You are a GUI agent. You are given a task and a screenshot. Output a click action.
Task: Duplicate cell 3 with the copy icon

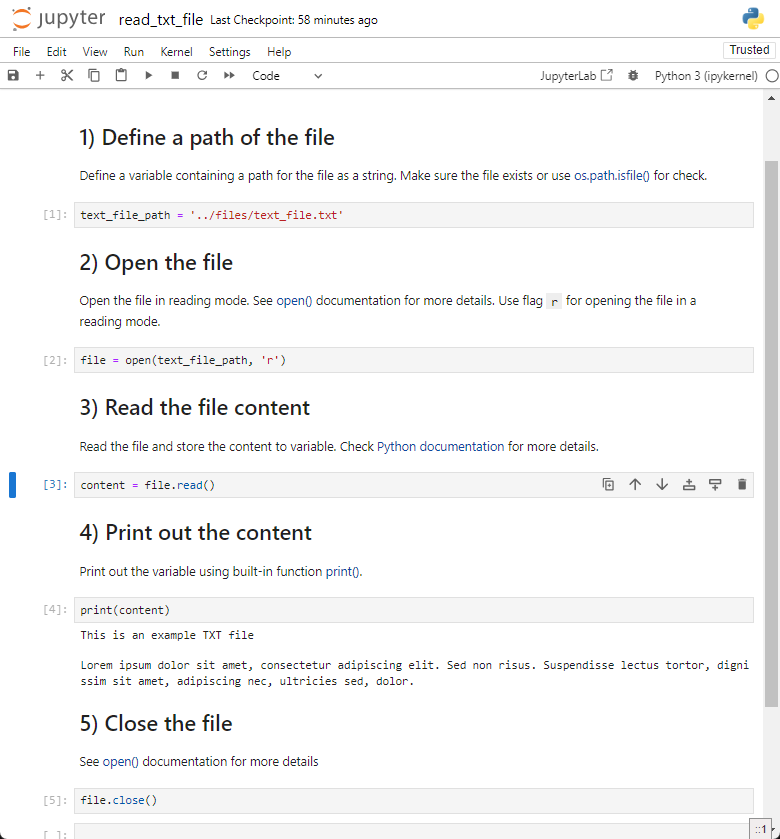[x=608, y=485]
